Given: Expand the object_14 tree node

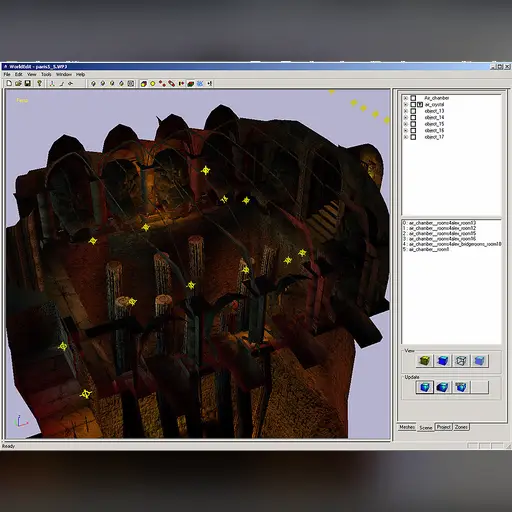Looking at the screenshot, I should coord(406,118).
